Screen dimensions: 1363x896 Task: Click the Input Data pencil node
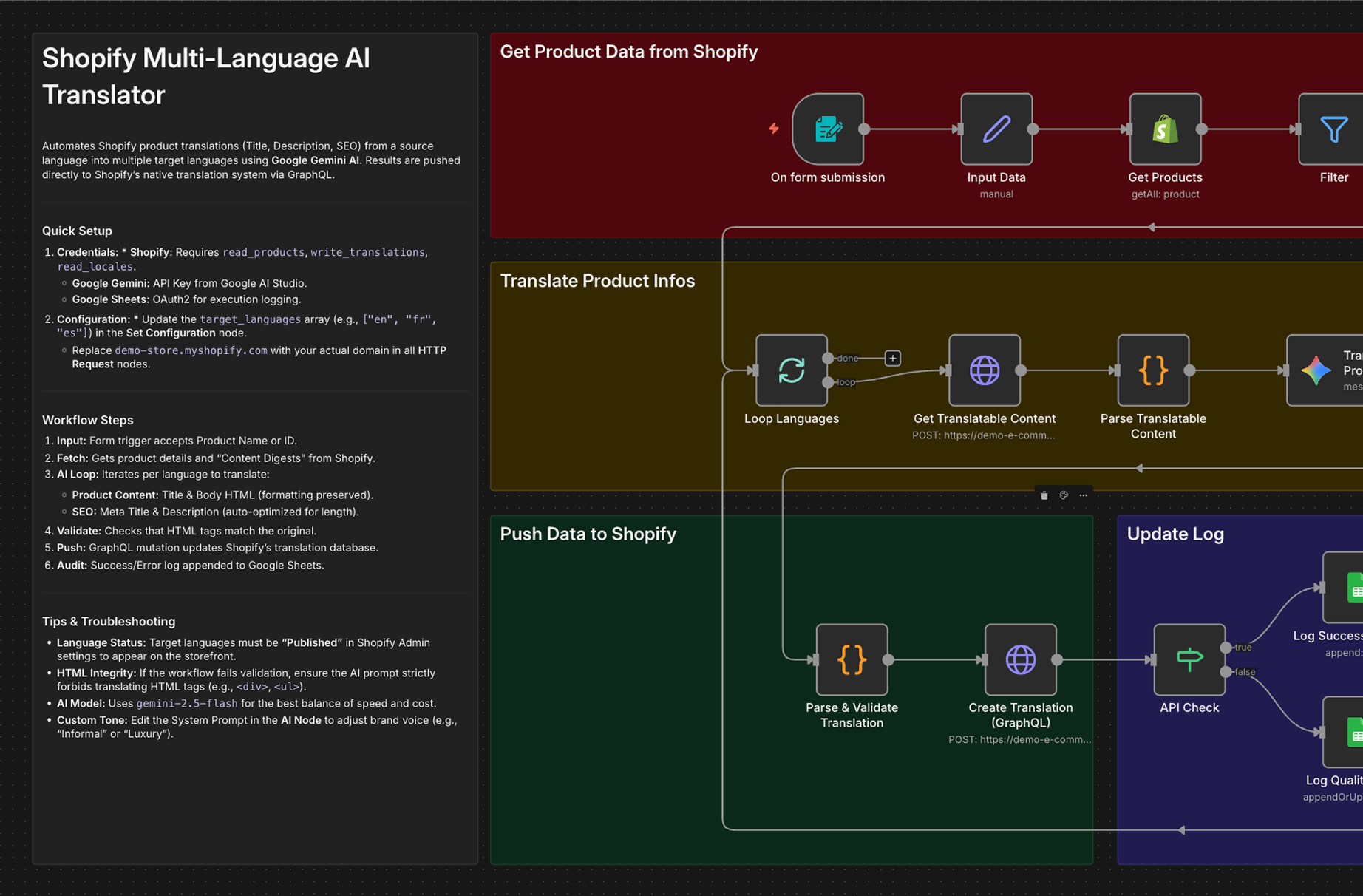click(x=996, y=129)
